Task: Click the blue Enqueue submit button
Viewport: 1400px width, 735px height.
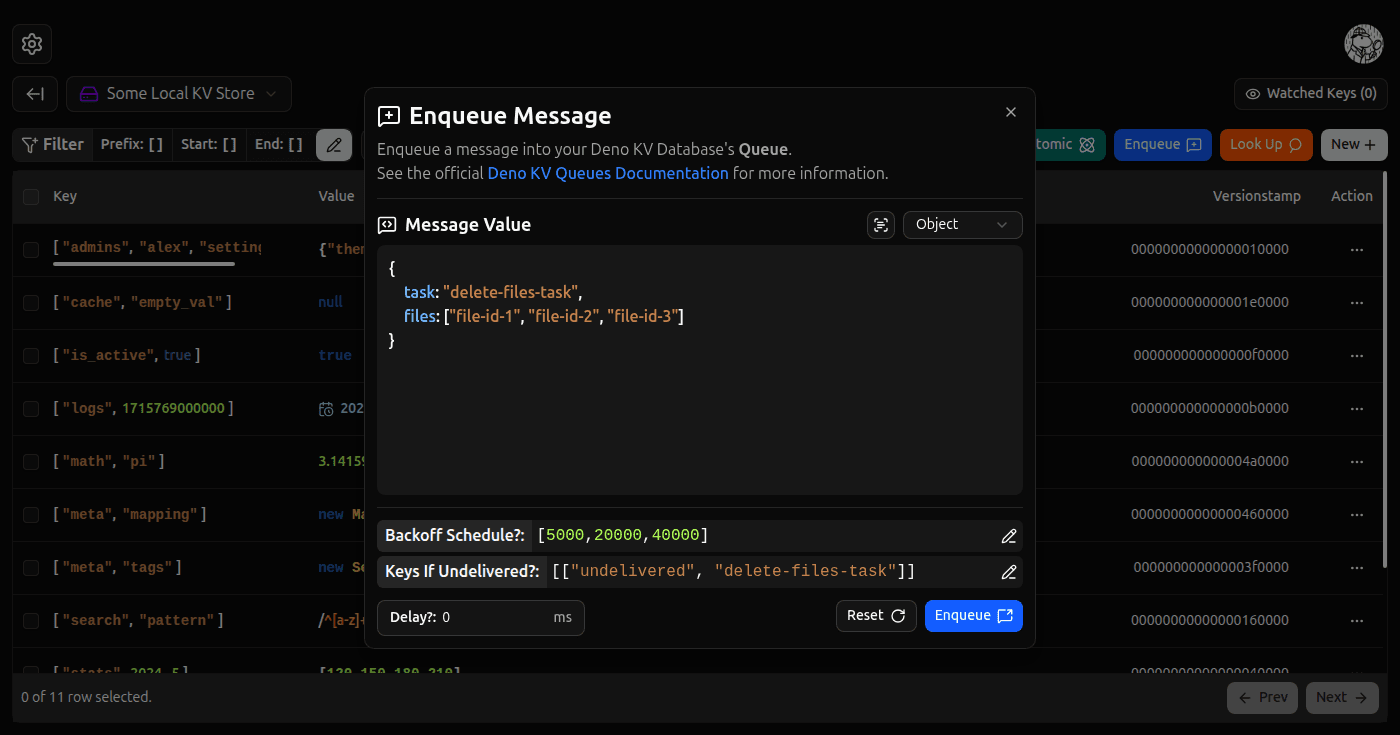Action: point(973,616)
